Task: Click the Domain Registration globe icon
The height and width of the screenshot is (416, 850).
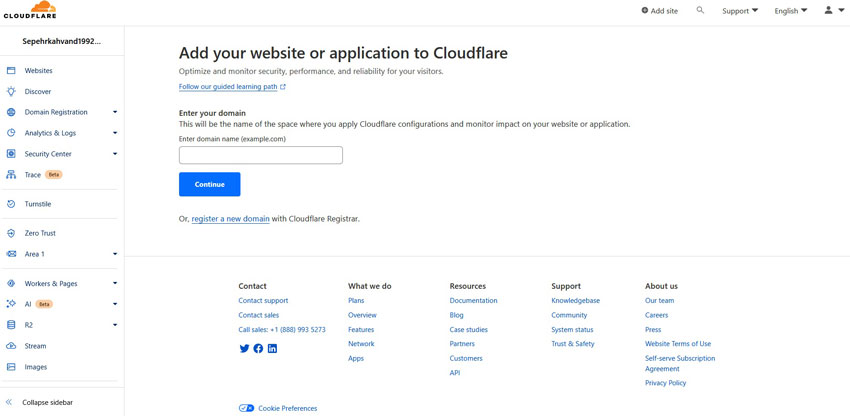Action: [11, 112]
